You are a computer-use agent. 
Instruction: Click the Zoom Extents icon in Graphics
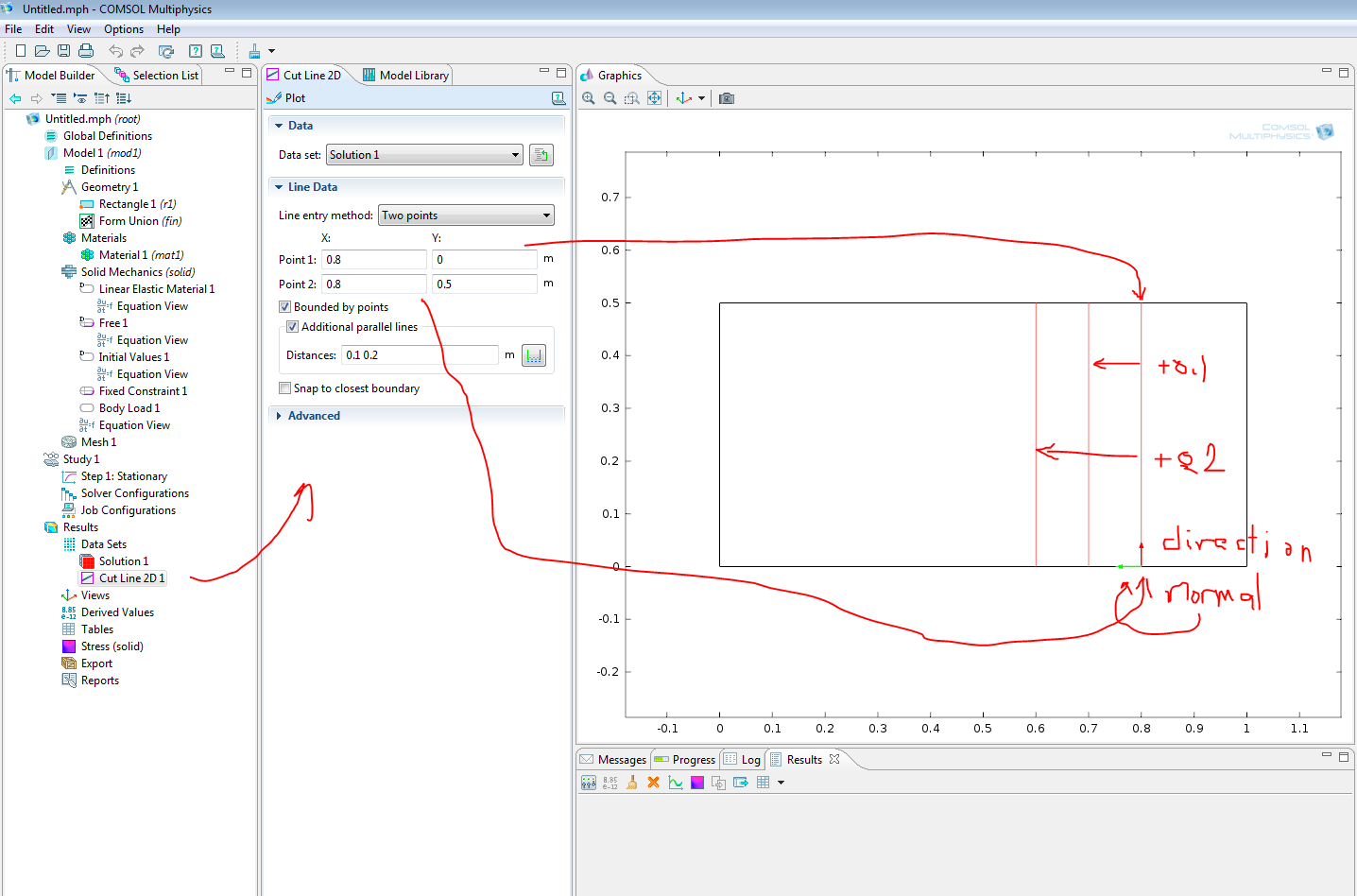coord(654,98)
